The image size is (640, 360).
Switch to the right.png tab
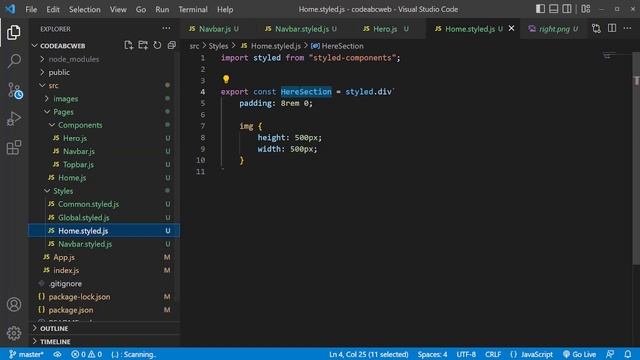point(553,29)
